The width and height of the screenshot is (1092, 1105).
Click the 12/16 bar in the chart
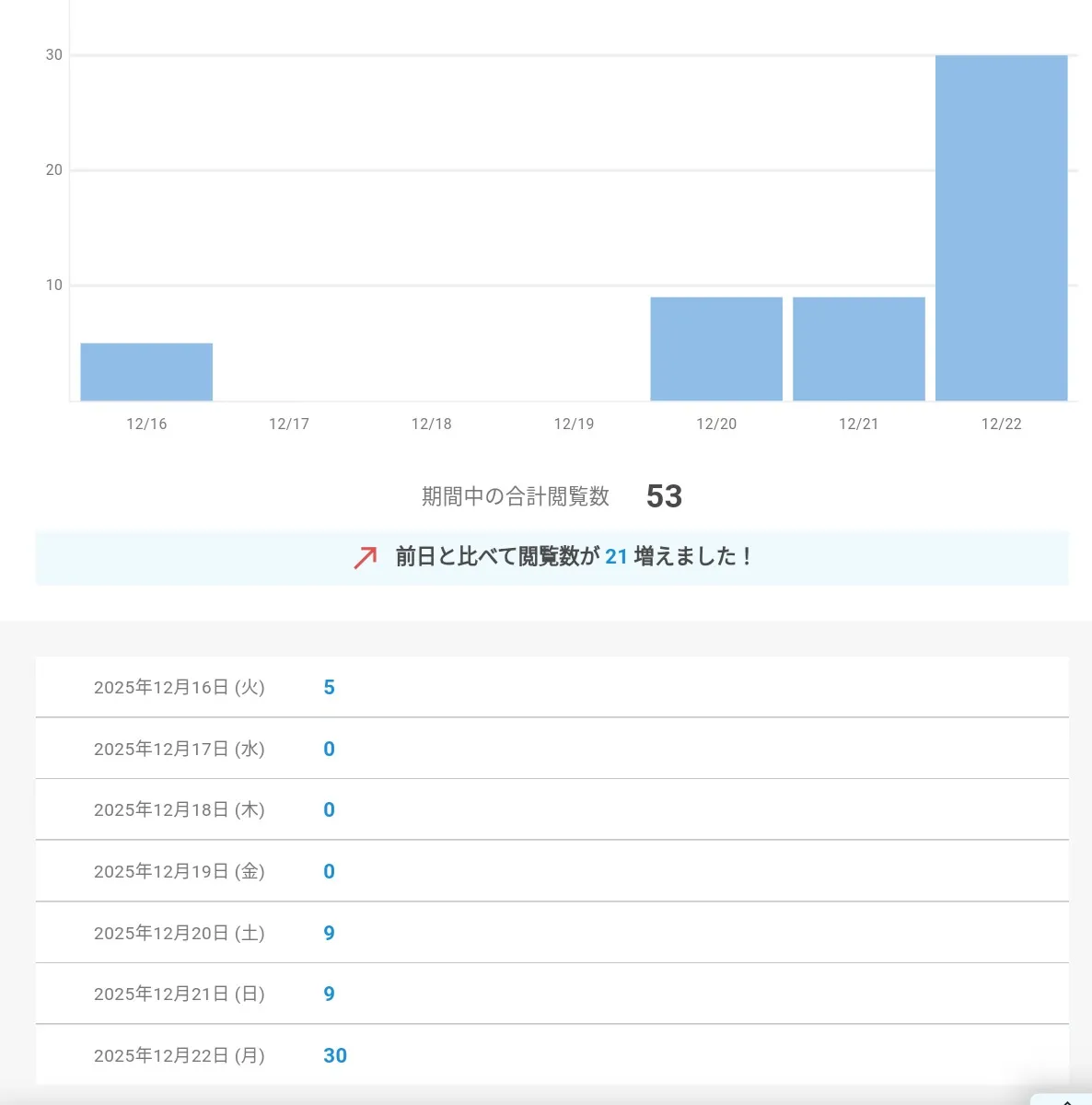point(146,372)
